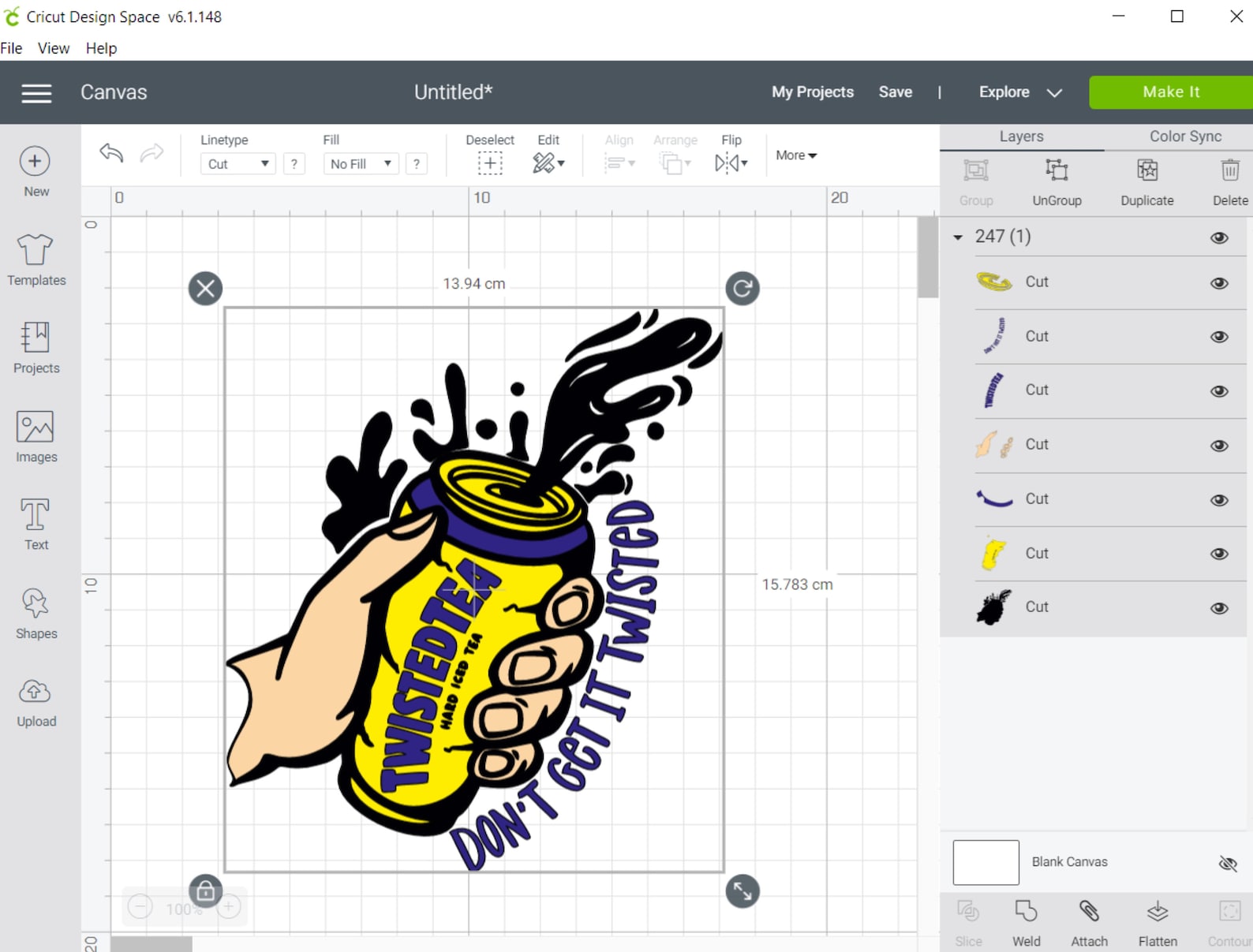The width and height of the screenshot is (1253, 952).
Task: Redo the last action
Action: pyautogui.click(x=151, y=152)
